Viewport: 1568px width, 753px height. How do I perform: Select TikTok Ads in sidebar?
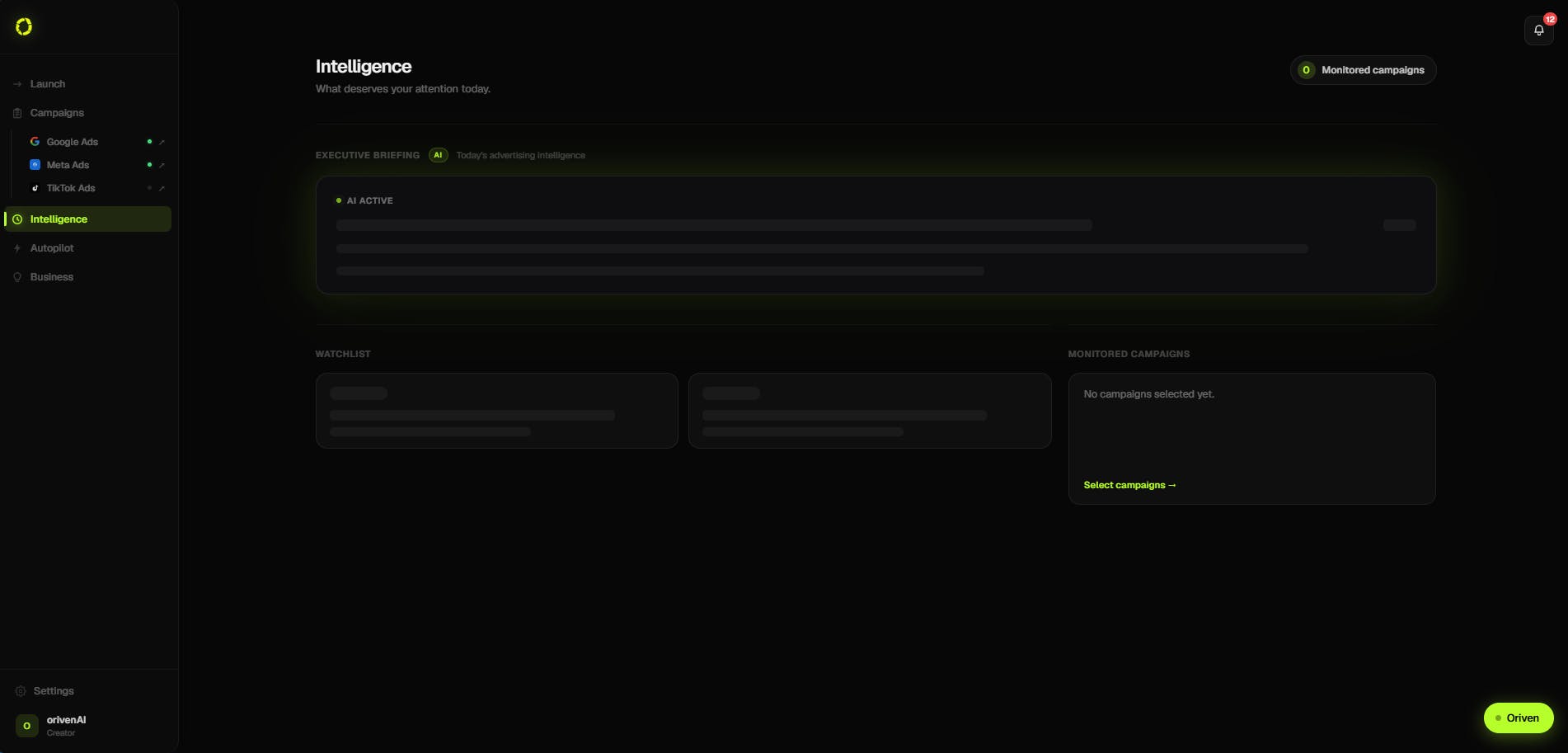click(71, 188)
